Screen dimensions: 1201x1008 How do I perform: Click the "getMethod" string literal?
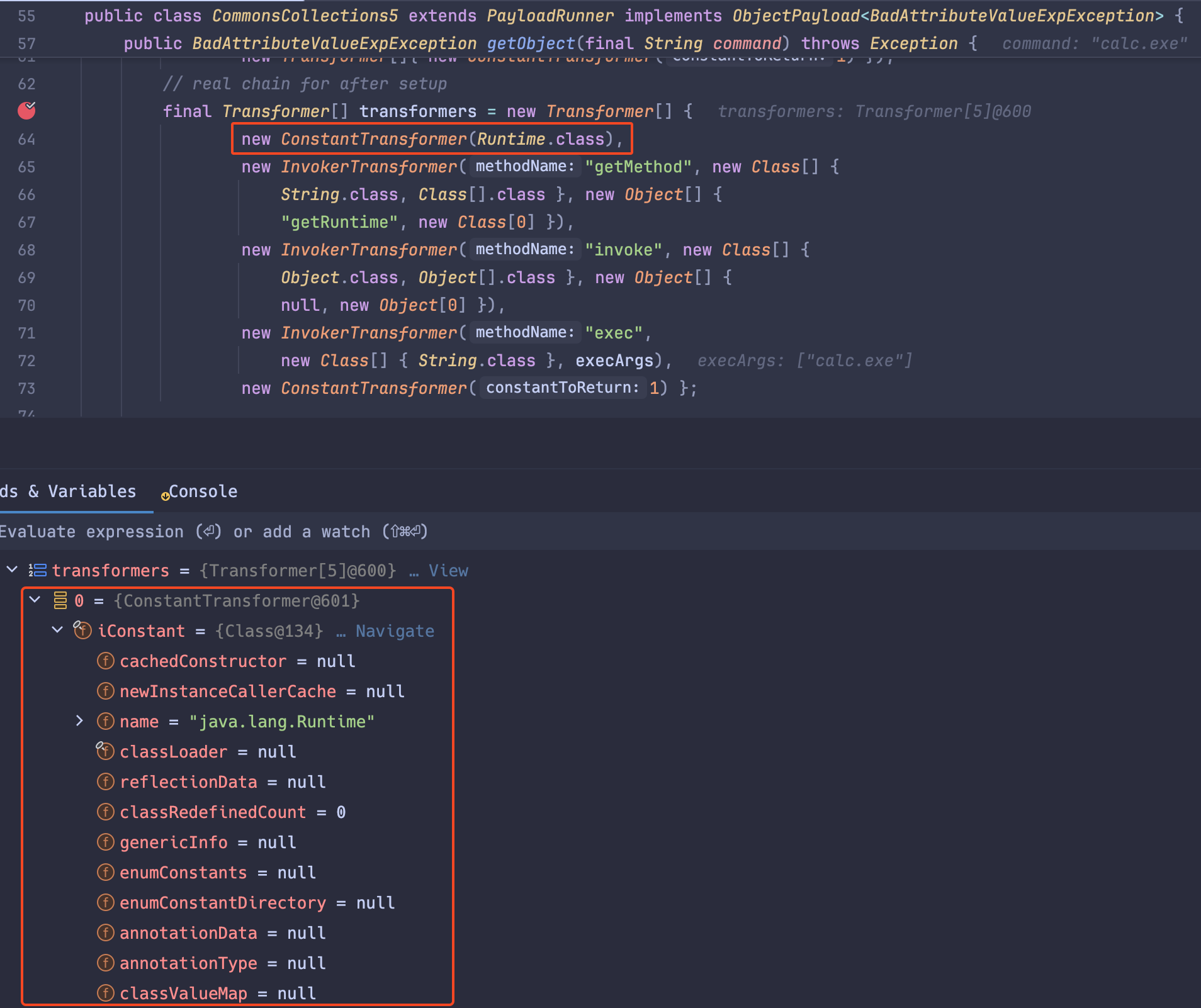[638, 167]
